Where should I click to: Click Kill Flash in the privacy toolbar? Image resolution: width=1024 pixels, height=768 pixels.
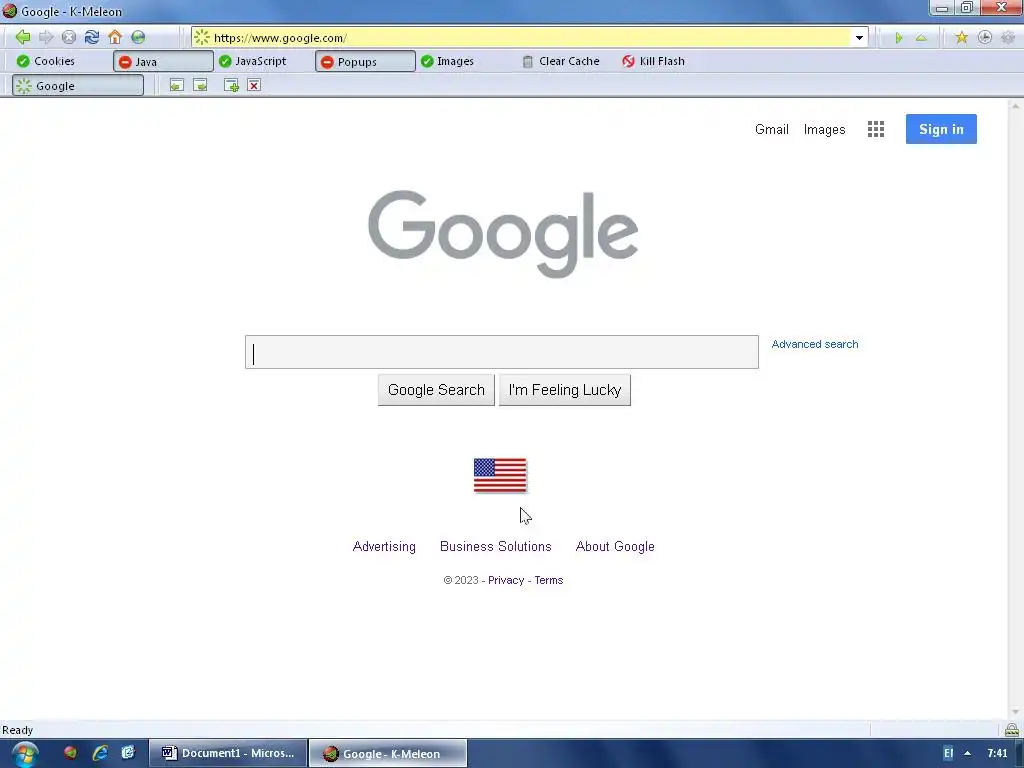pos(653,61)
